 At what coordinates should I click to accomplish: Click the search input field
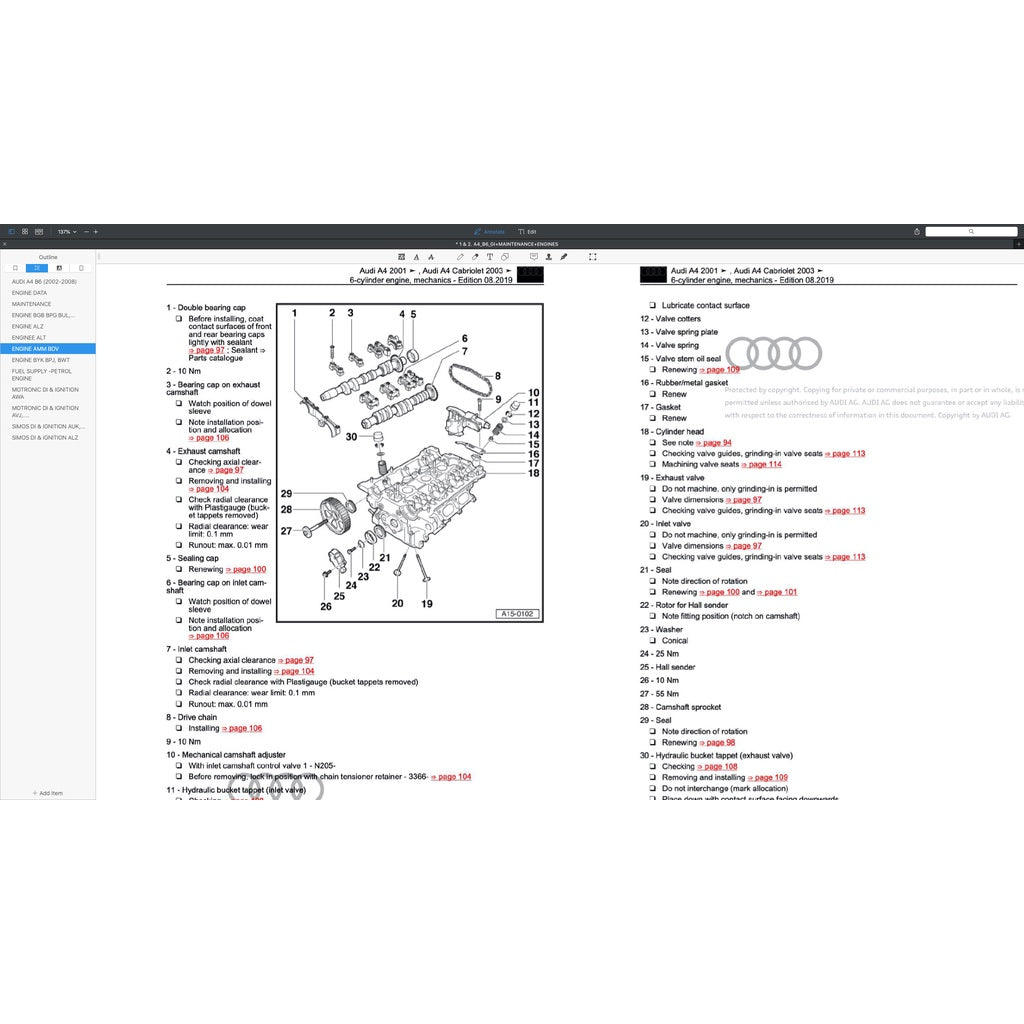coord(970,231)
